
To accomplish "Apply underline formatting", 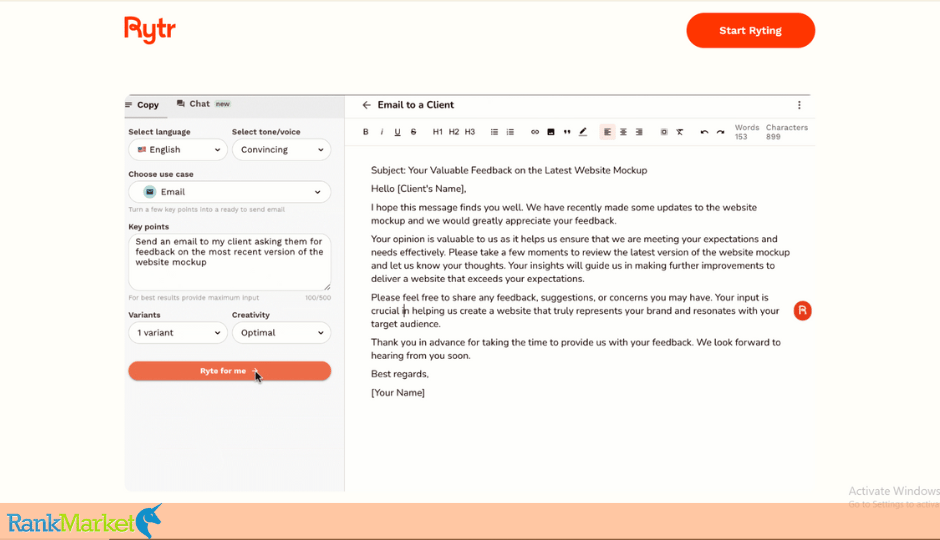I will click(397, 132).
